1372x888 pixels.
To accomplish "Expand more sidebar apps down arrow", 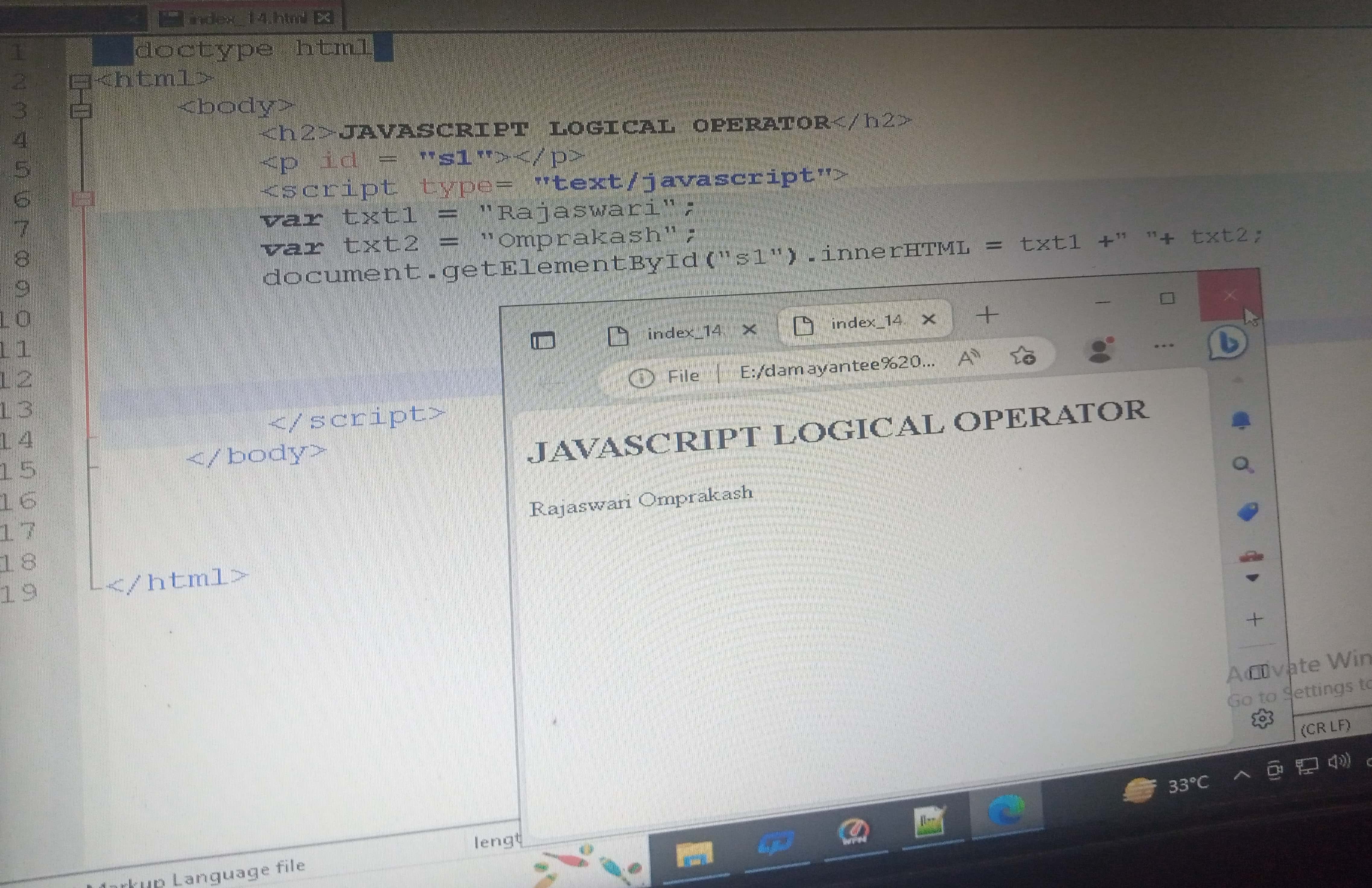I will pos(1252,578).
